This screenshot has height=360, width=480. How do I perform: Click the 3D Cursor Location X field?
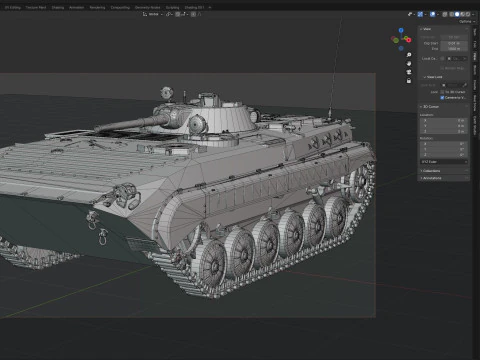(443, 120)
